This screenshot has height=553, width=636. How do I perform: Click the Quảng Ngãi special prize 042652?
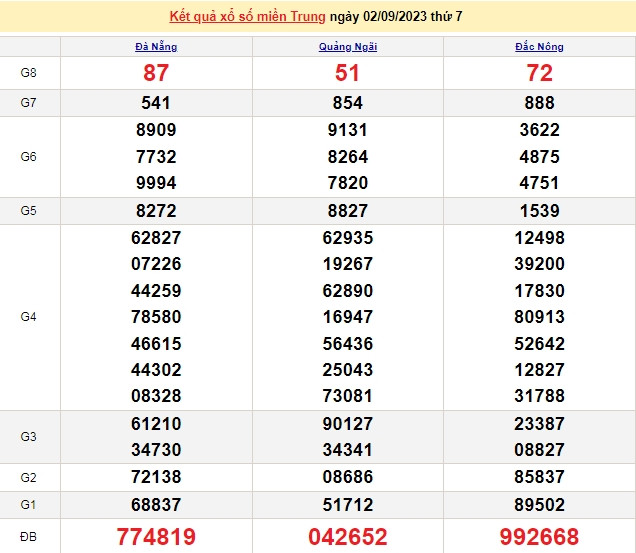point(348,537)
